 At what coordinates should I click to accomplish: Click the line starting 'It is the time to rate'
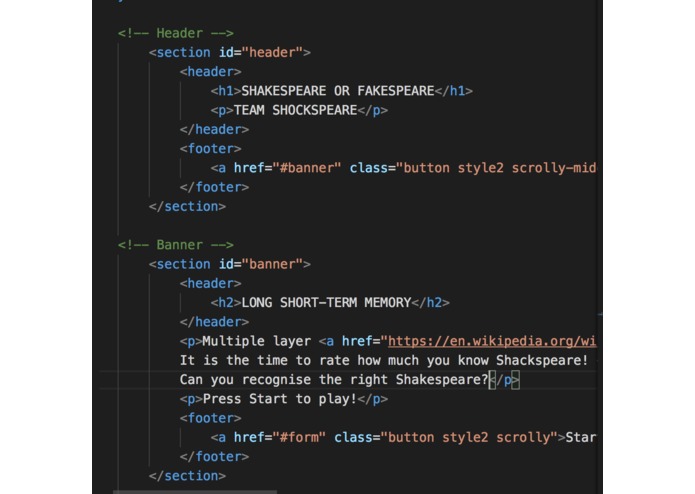384,360
